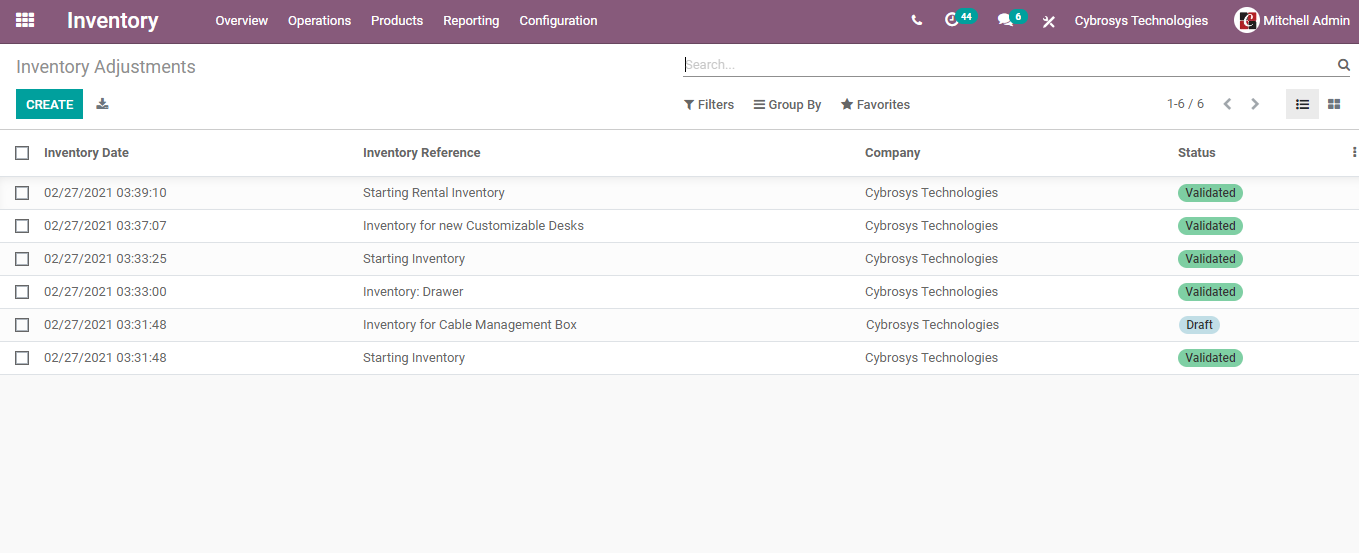Sort by Status column header
1359x553 pixels.
tap(1196, 153)
